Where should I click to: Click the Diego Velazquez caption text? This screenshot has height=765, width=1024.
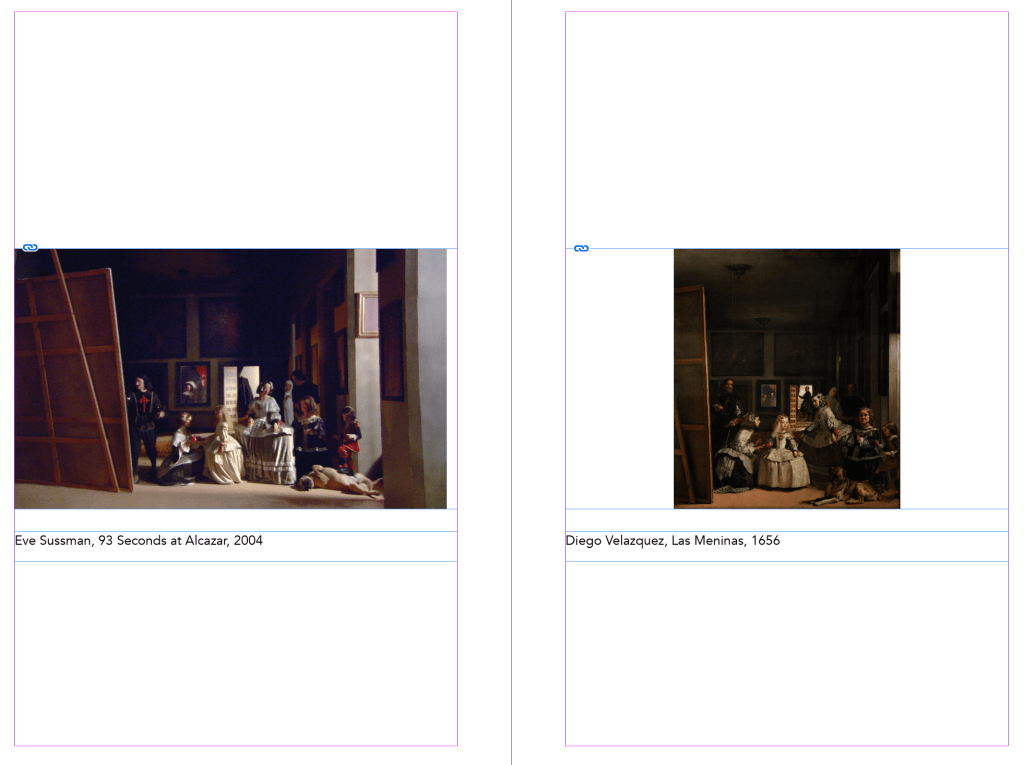point(672,541)
